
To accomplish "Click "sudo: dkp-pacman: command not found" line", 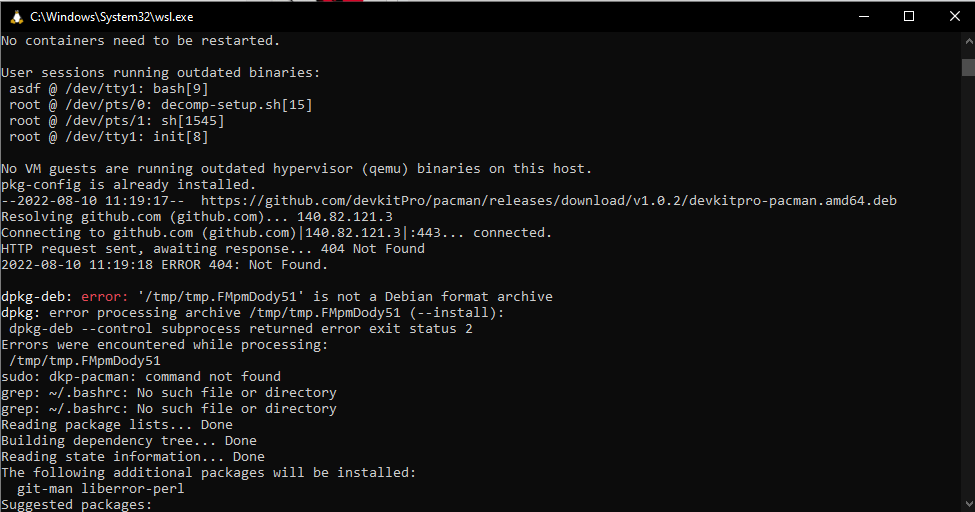I will pyautogui.click(x=141, y=377).
